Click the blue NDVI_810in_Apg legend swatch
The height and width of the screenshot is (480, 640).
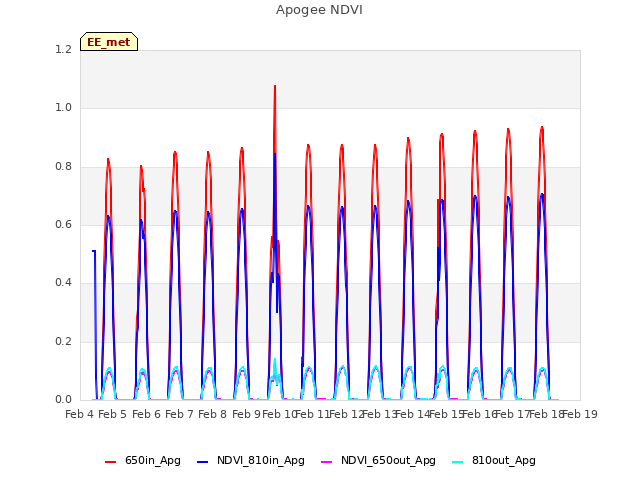click(x=202, y=462)
